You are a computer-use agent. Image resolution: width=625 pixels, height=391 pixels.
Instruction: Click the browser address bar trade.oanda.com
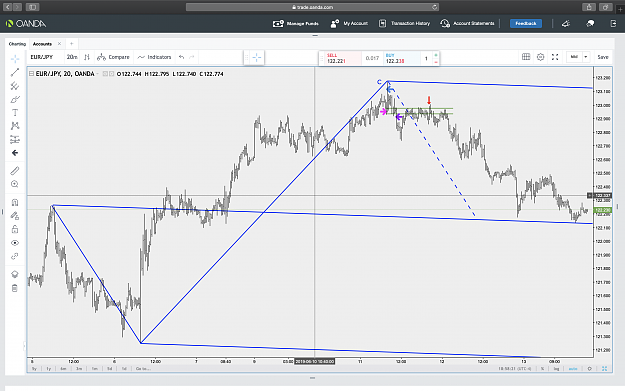click(x=312, y=7)
